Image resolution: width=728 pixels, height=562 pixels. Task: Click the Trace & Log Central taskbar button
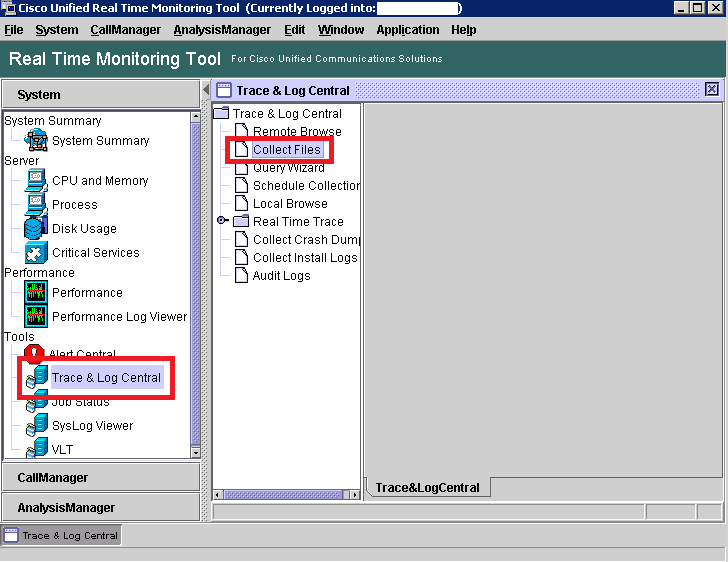click(x=61, y=536)
